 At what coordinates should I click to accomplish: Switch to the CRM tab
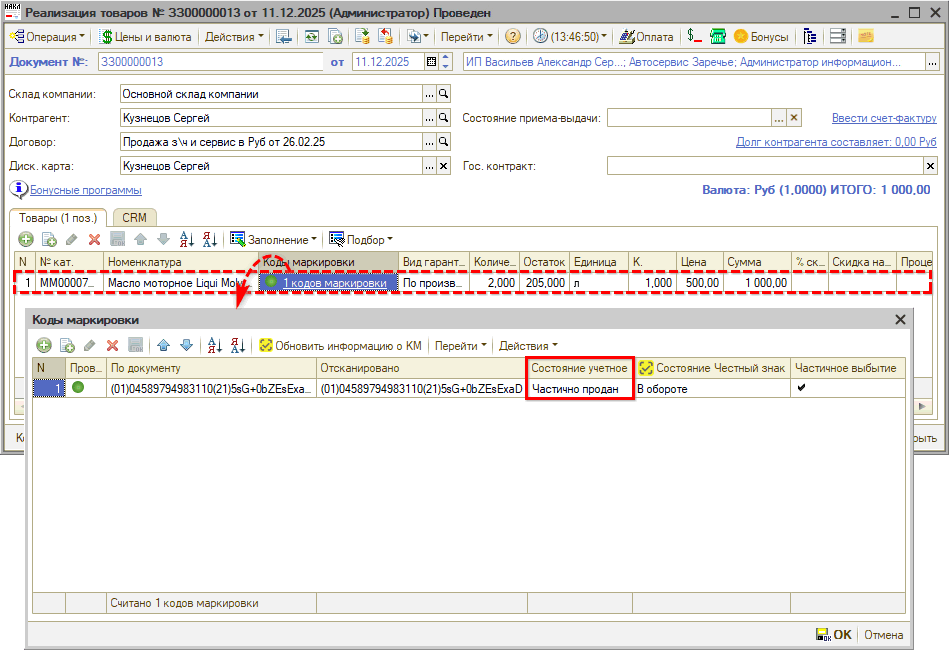(133, 217)
